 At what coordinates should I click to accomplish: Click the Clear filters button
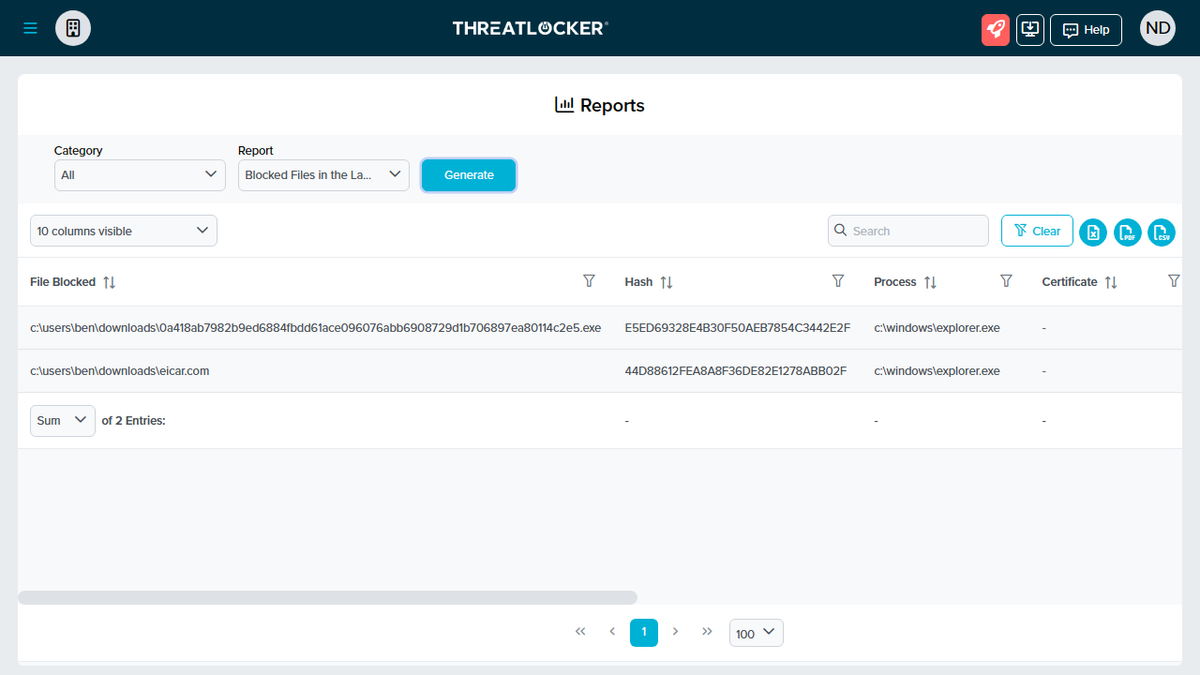point(1037,230)
